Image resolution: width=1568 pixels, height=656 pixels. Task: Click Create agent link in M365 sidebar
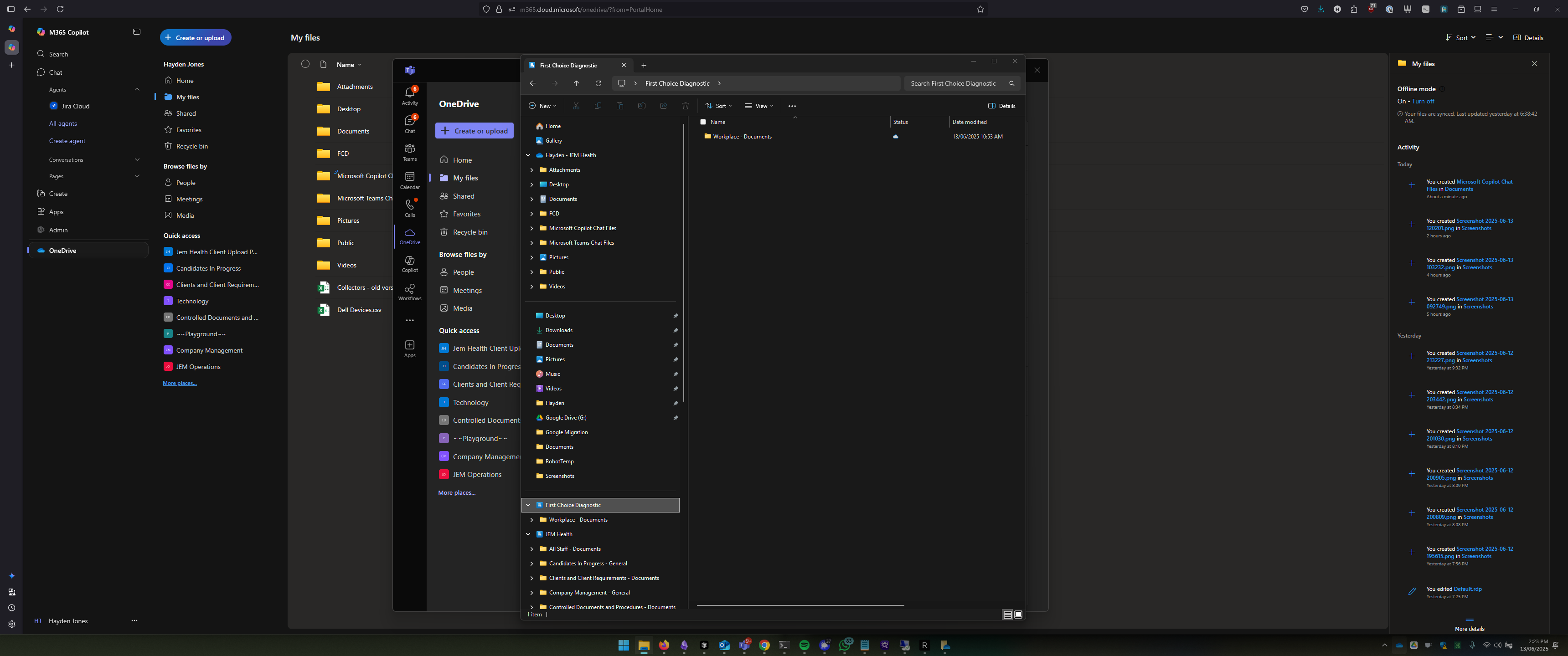point(67,141)
